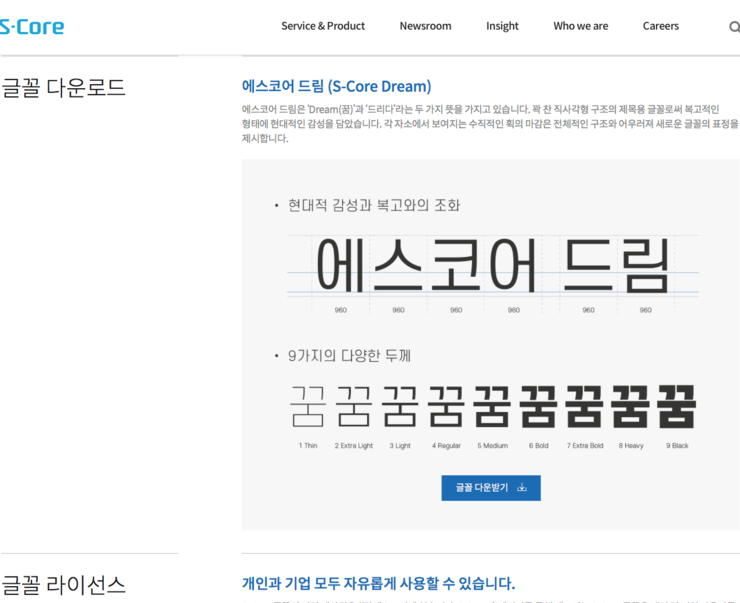This screenshot has height=603, width=740.
Task: Click the 1 Thin weight sample glyph
Action: [308, 406]
